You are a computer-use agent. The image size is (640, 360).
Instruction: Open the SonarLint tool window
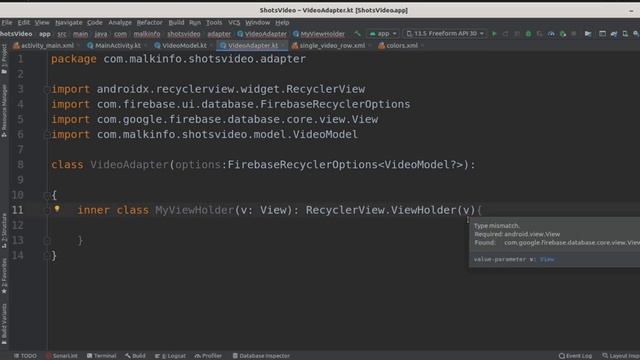point(62,356)
